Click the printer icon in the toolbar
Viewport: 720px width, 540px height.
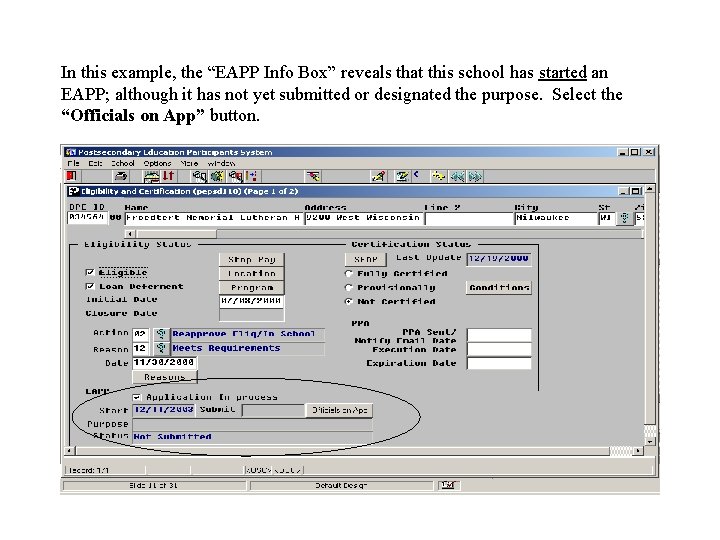coord(121,176)
